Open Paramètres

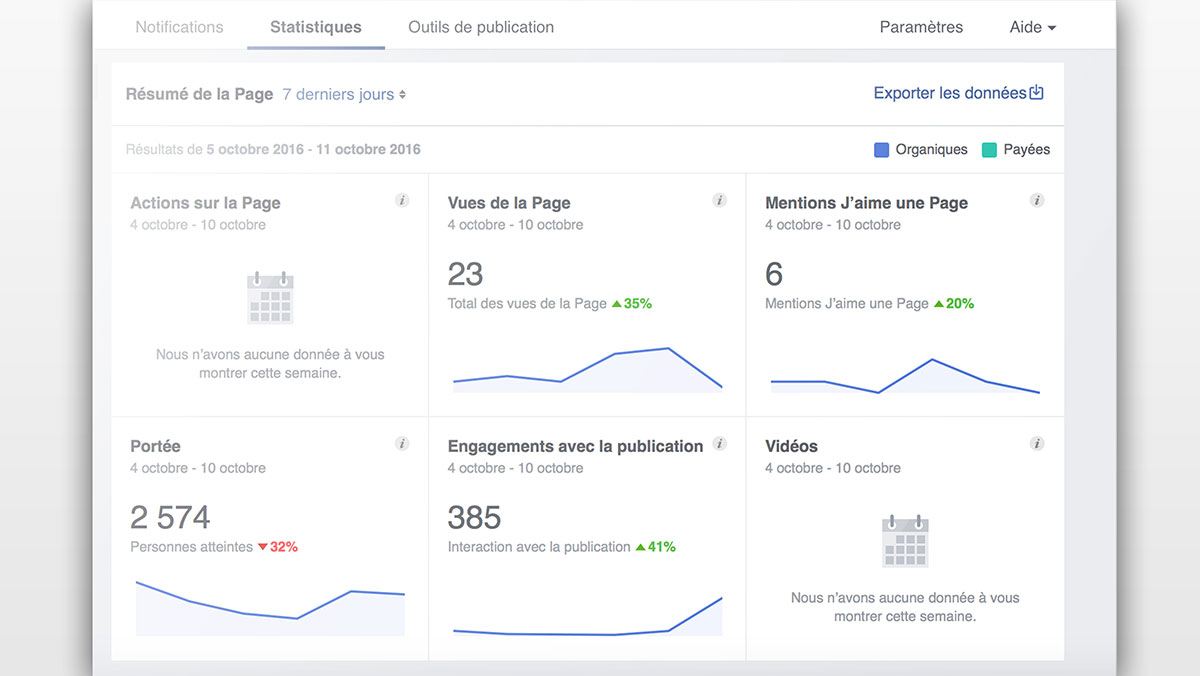(921, 27)
